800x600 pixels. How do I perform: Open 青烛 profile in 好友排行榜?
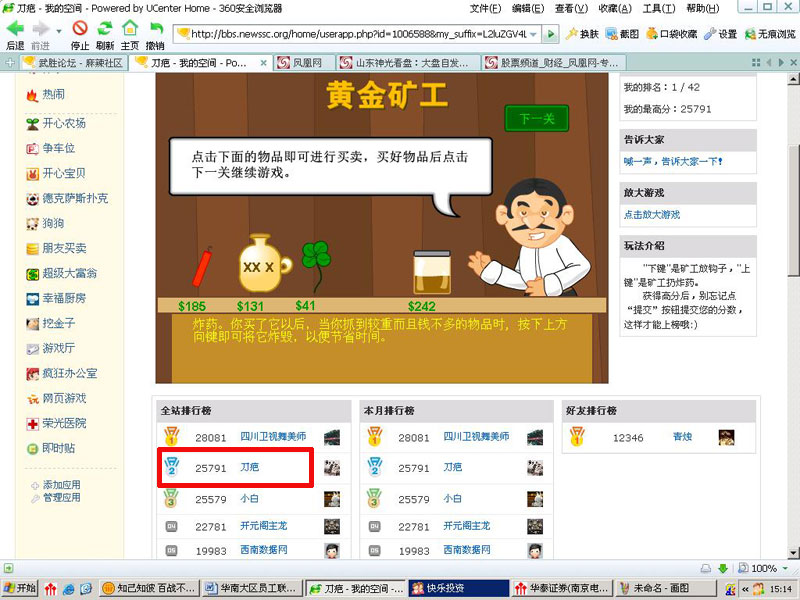(x=682, y=437)
